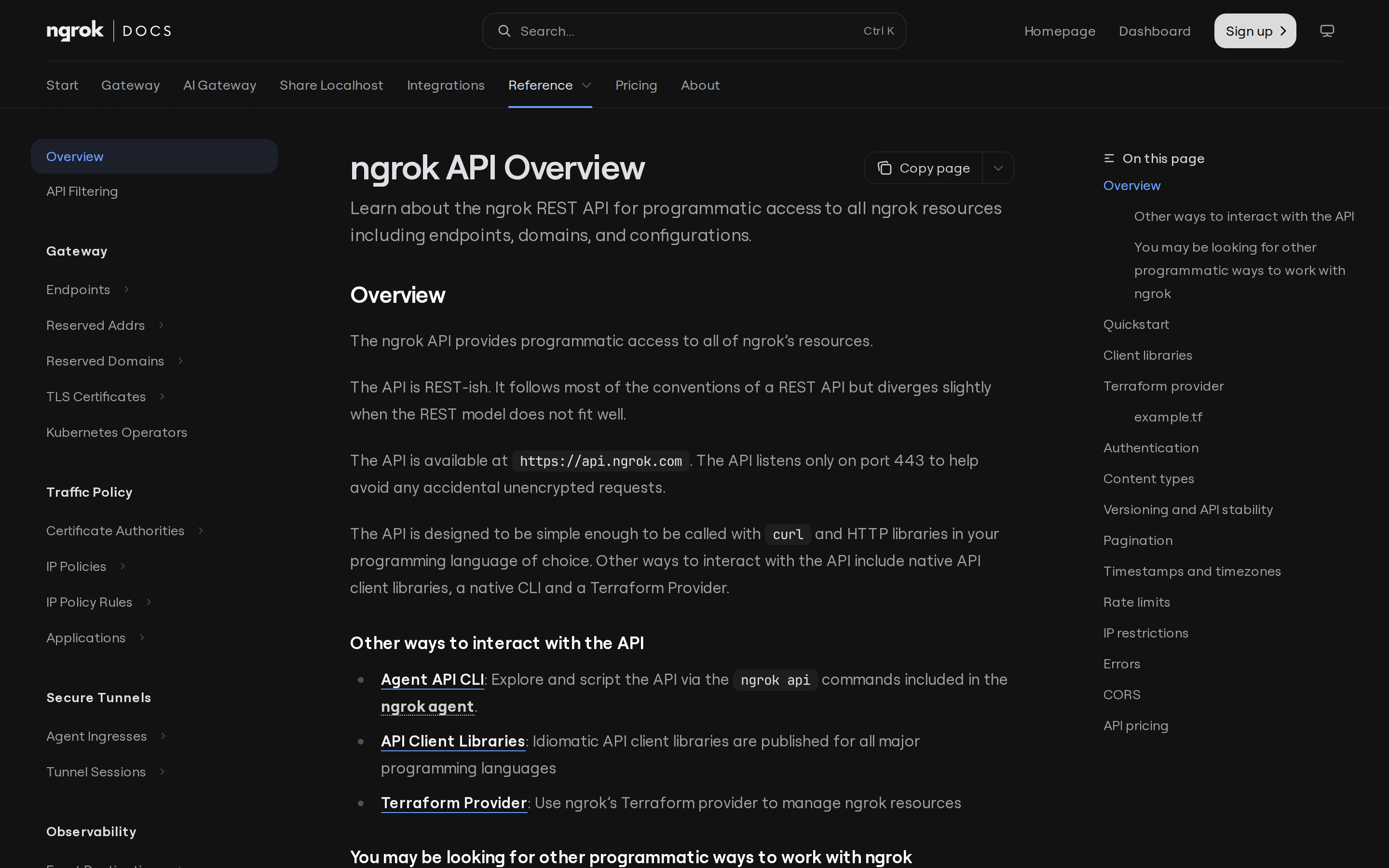This screenshot has height=868, width=1389.
Task: Click the On this page list icon
Action: click(1109, 159)
